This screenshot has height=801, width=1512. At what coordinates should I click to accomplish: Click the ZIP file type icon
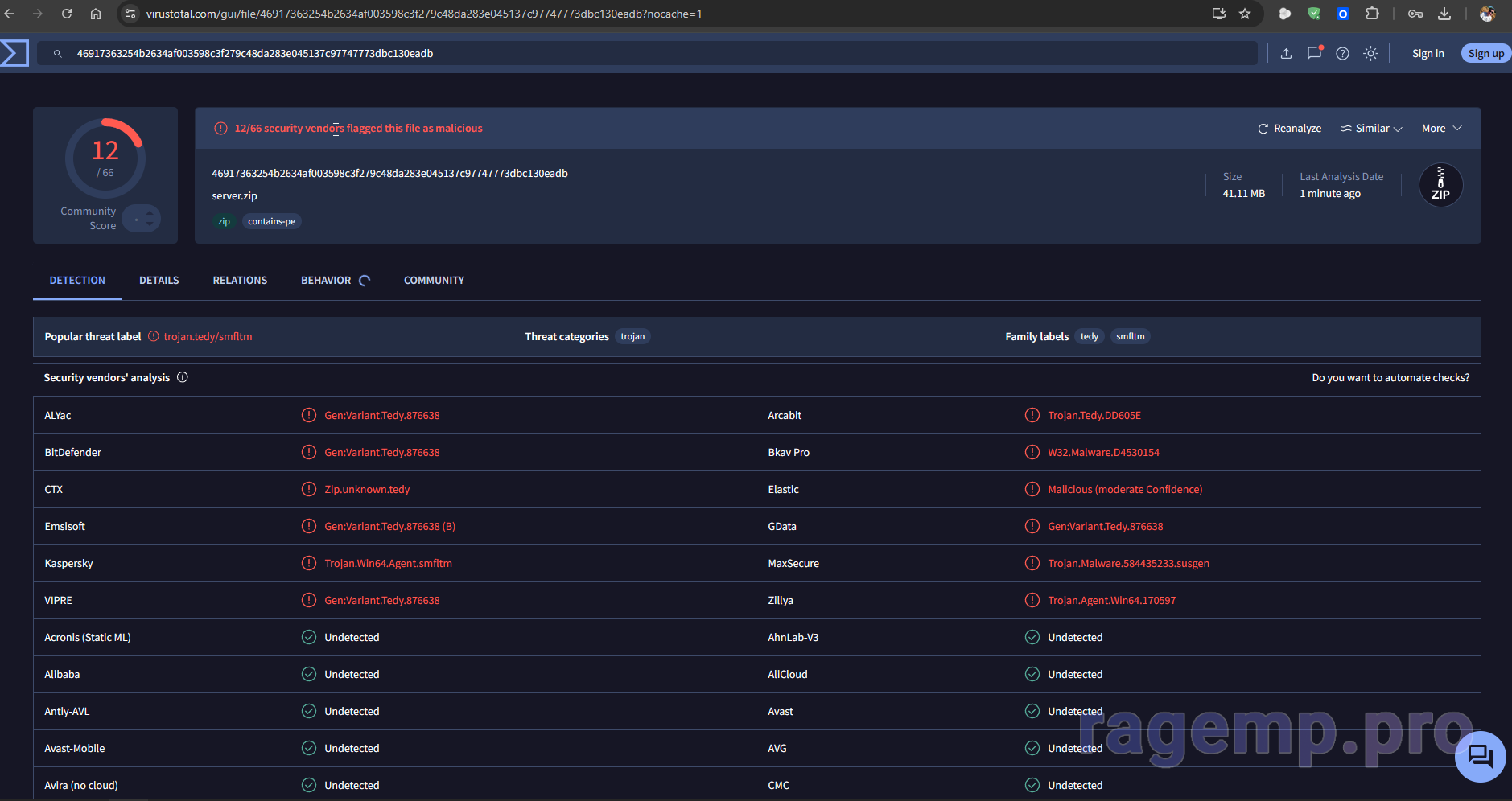1440,185
